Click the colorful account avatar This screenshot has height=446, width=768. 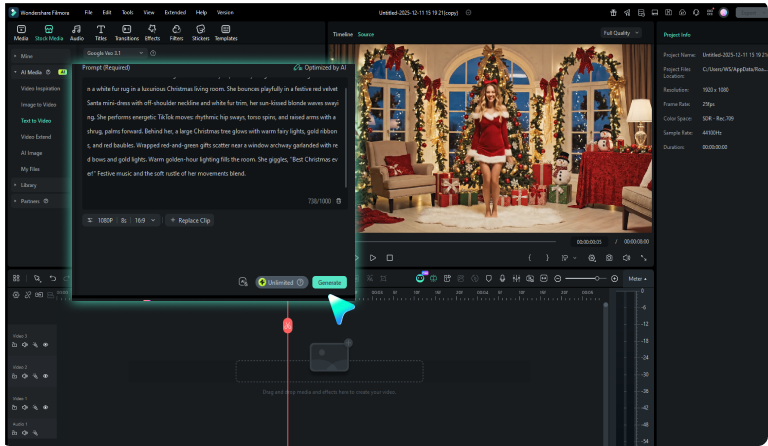pos(723,13)
